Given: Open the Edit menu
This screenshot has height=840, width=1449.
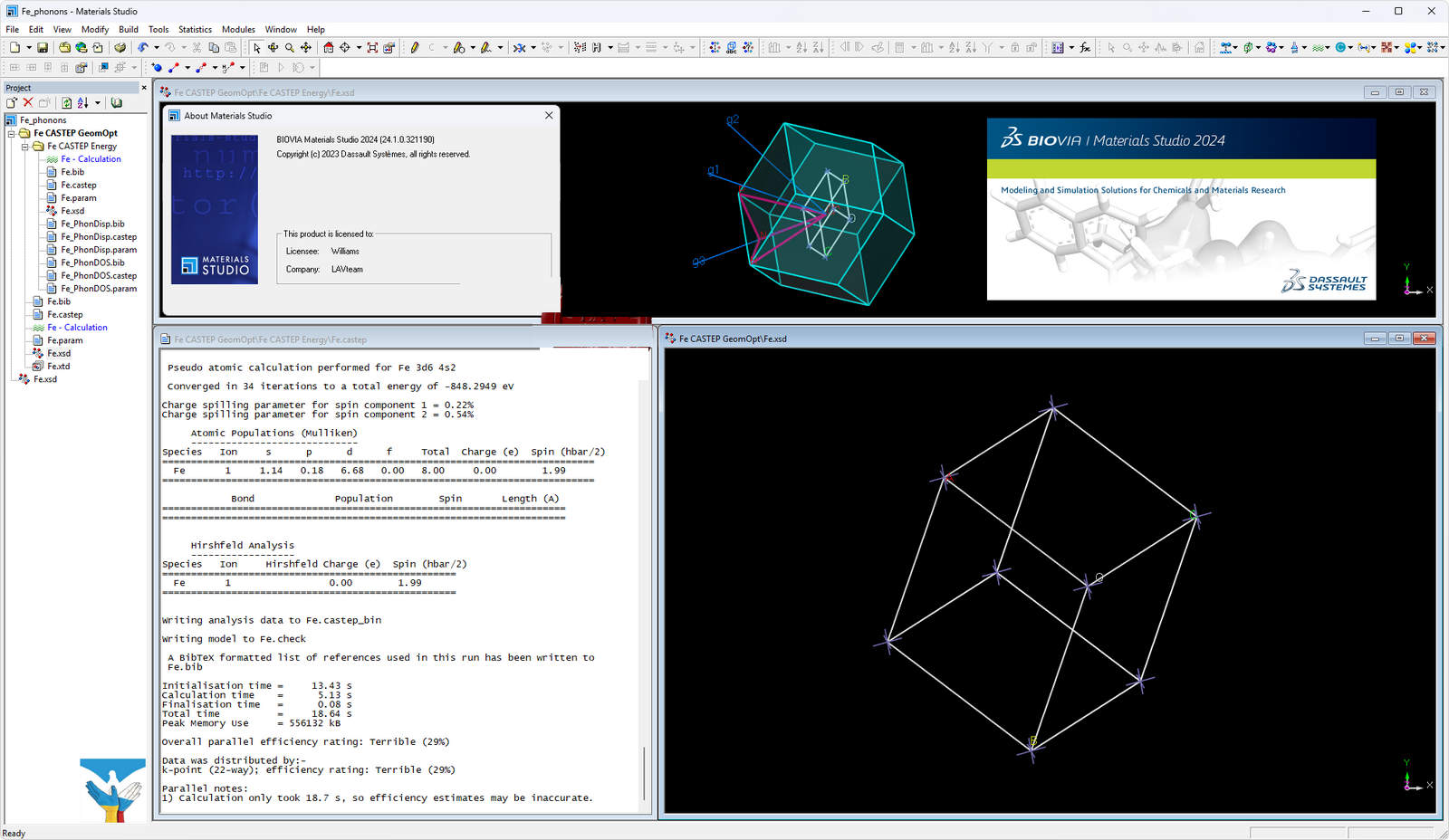Looking at the screenshot, I should click(x=36, y=29).
